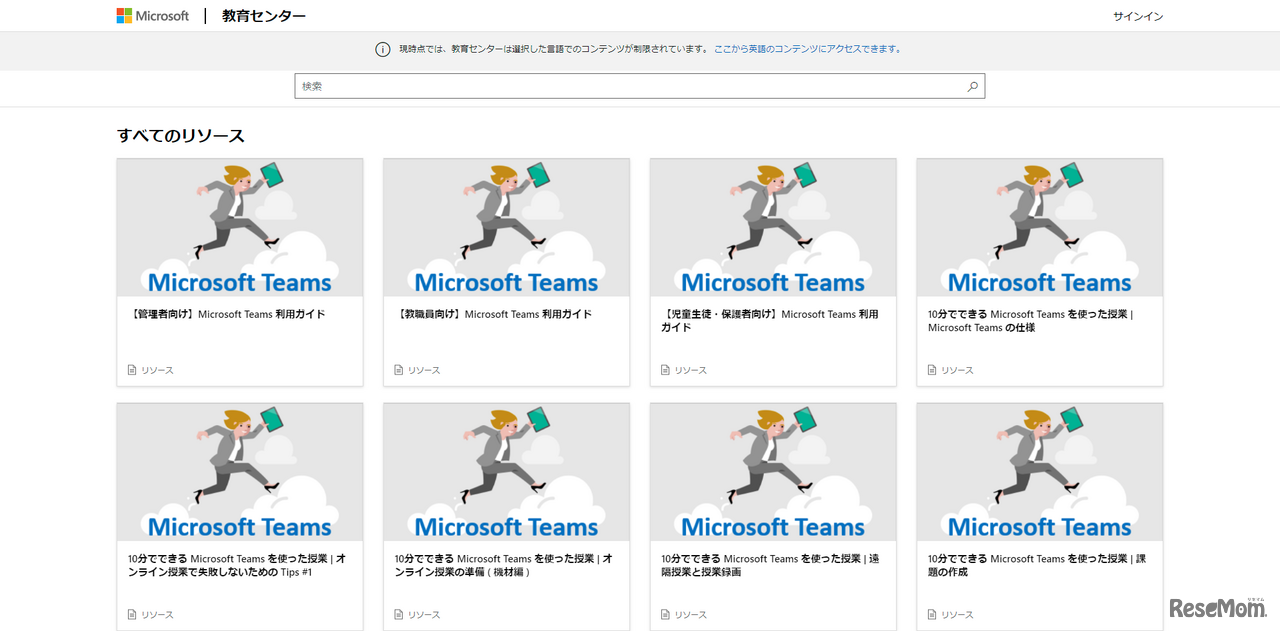Open the 教育センター home link
1280x631 pixels.
pyautogui.click(x=264, y=16)
